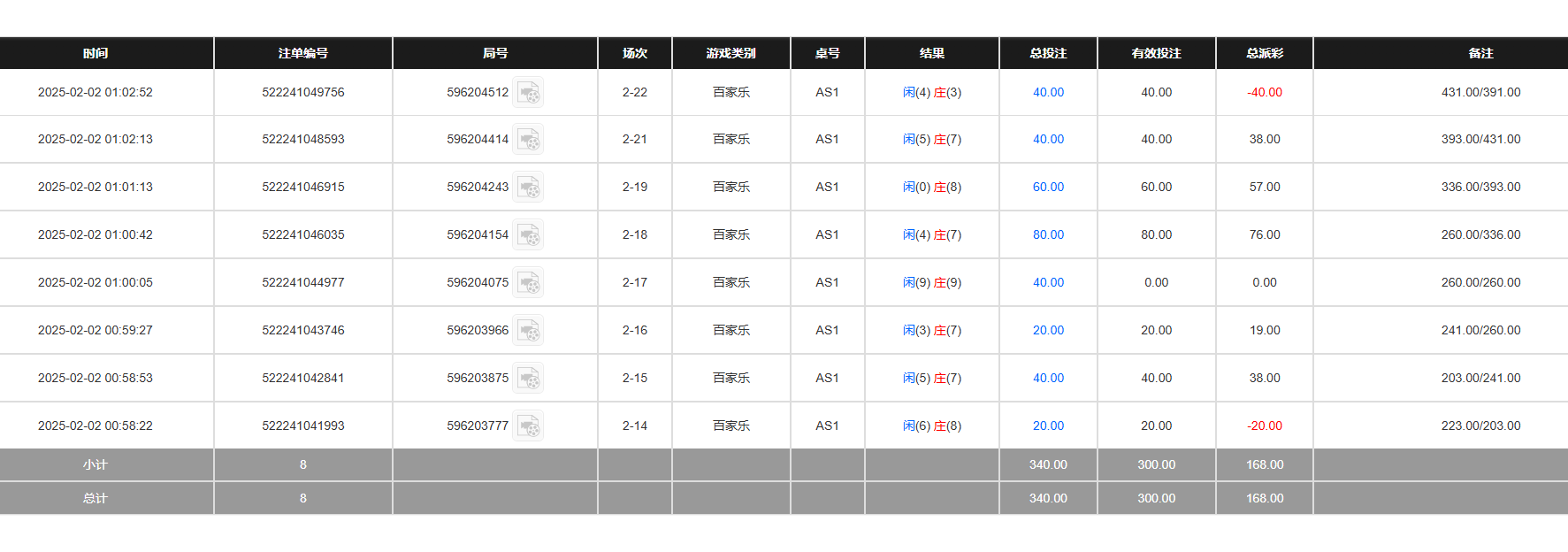Click the 注单编号 column header
The width and height of the screenshot is (1568, 552).
click(x=302, y=53)
